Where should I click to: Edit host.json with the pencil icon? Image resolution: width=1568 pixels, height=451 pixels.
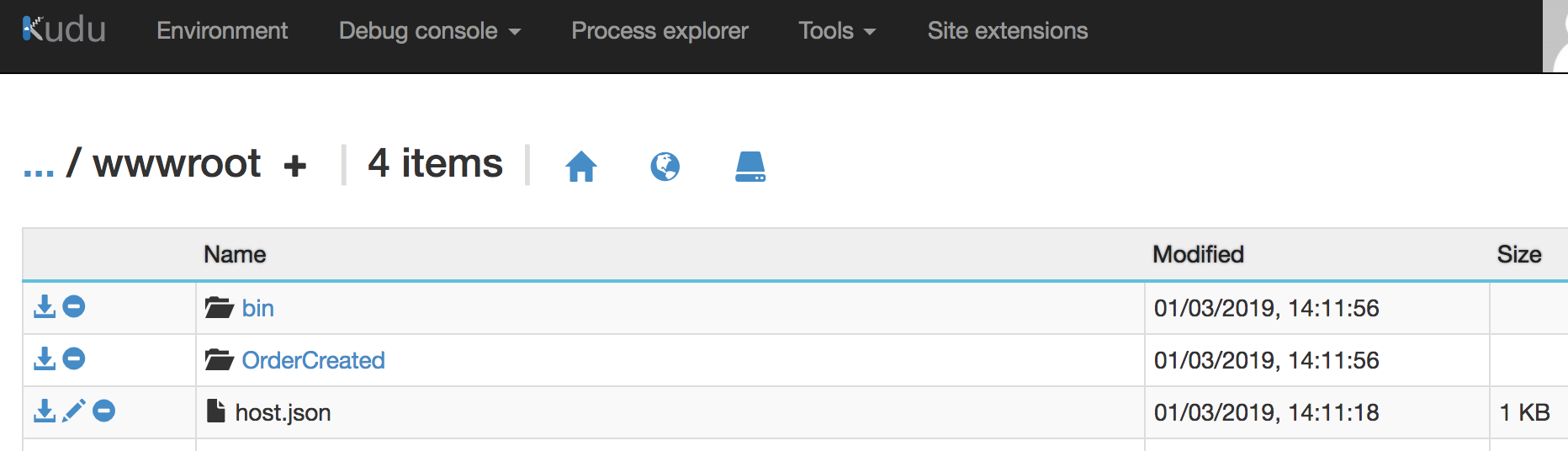pyautogui.click(x=74, y=411)
